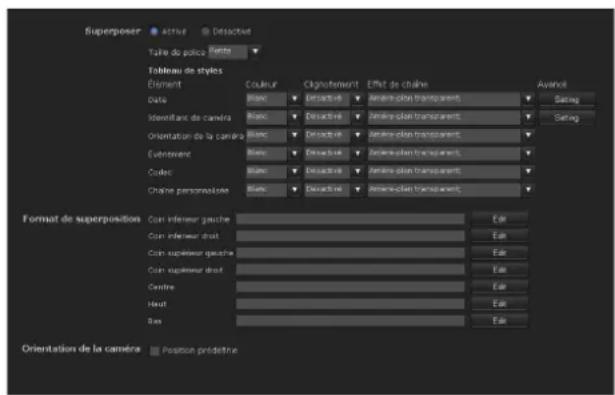Open Couleur dropdown for Date row

(273, 99)
